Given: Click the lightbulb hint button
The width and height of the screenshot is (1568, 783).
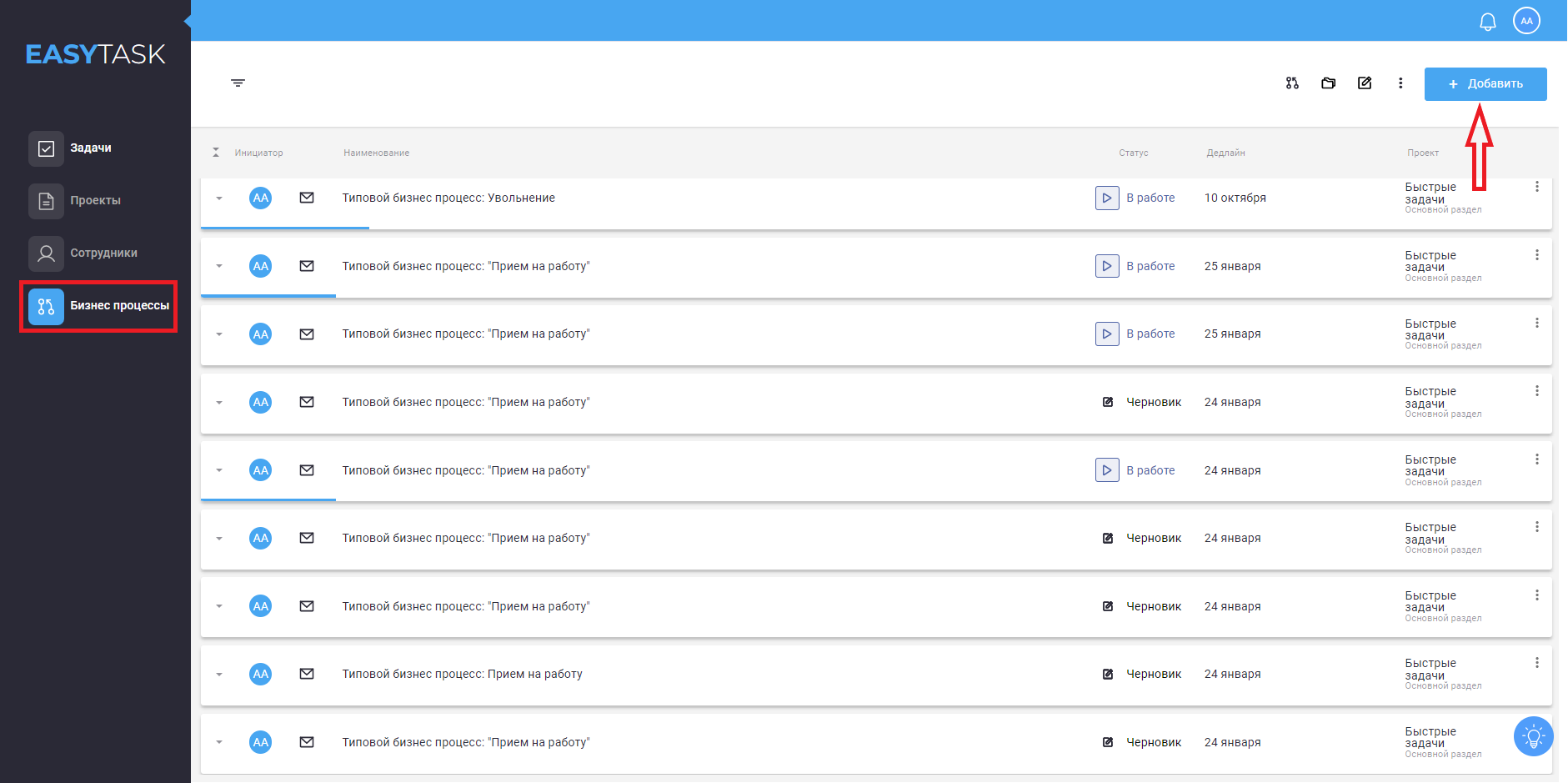Looking at the screenshot, I should pyautogui.click(x=1533, y=736).
